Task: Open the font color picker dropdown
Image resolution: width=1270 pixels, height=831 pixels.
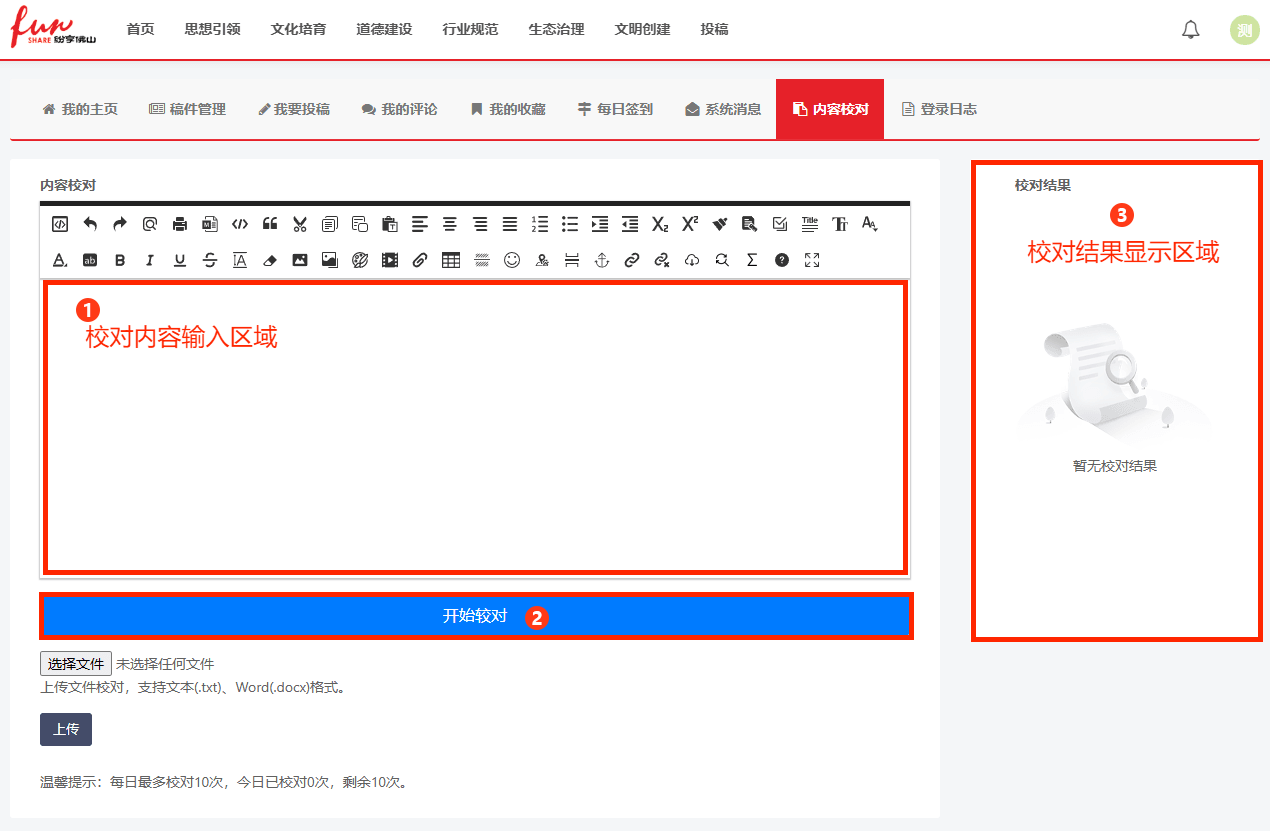Action: [x=60, y=260]
